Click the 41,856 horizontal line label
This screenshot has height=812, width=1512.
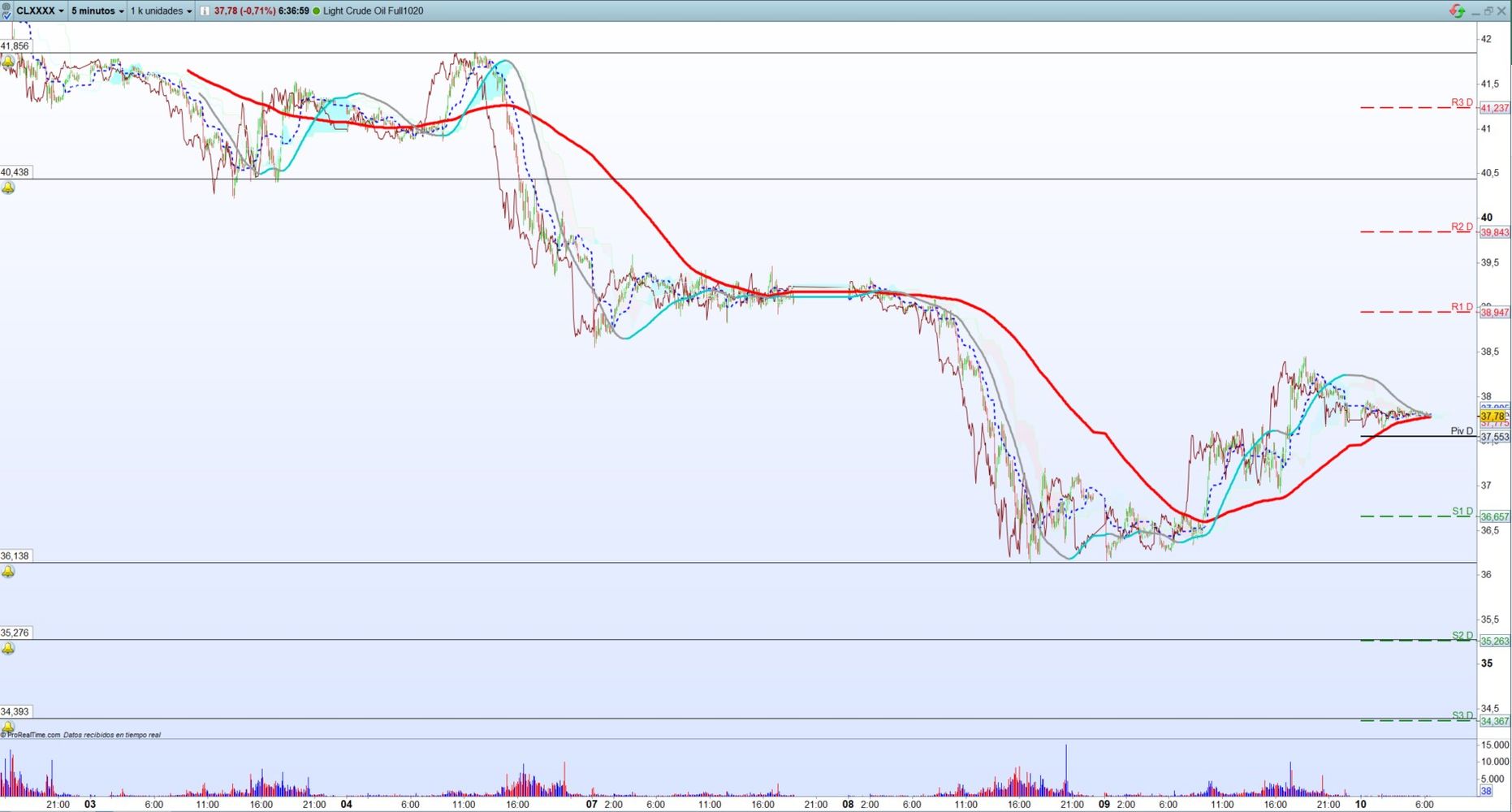pyautogui.click(x=15, y=46)
